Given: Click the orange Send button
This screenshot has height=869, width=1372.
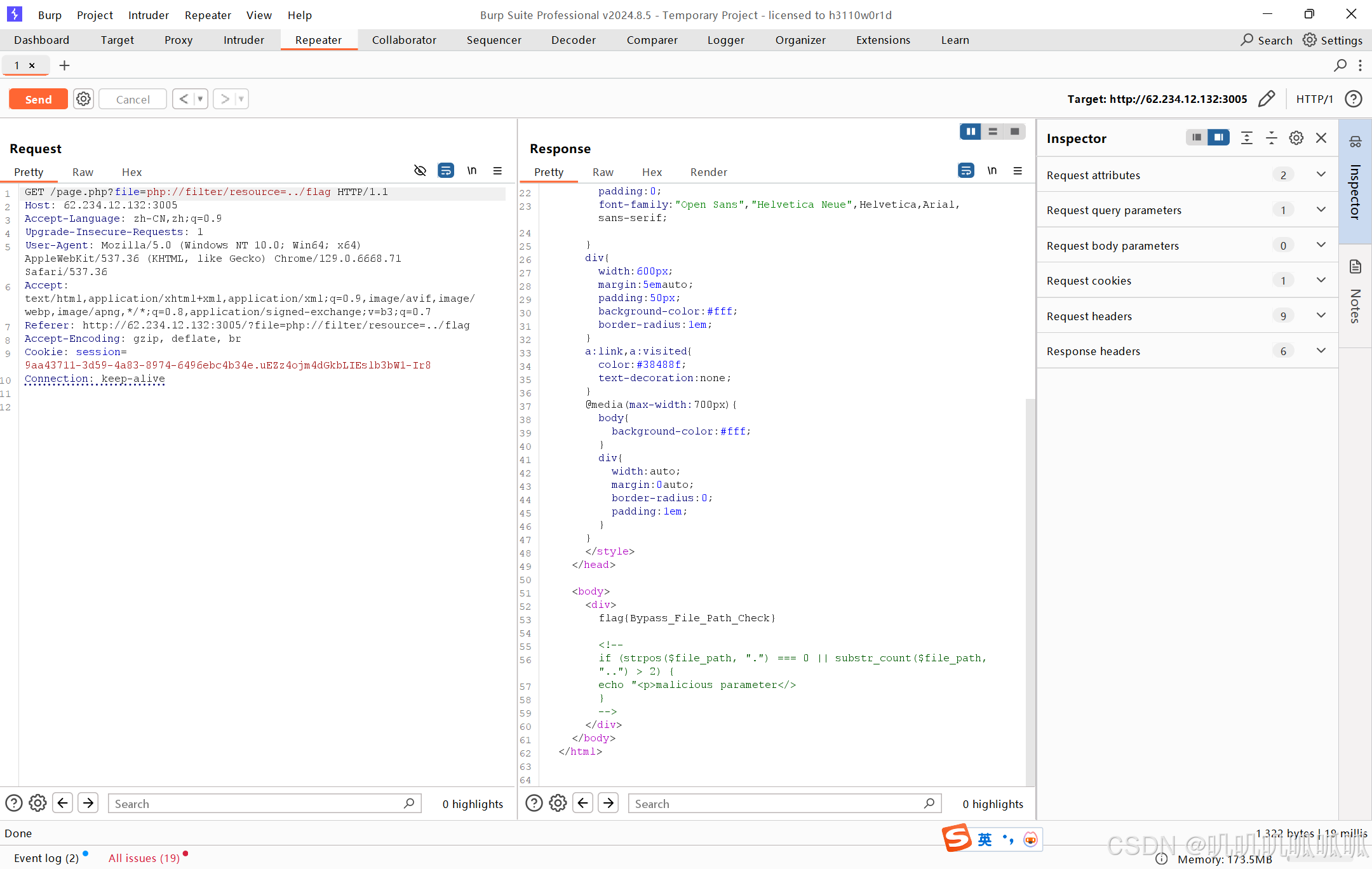Looking at the screenshot, I should pyautogui.click(x=38, y=99).
